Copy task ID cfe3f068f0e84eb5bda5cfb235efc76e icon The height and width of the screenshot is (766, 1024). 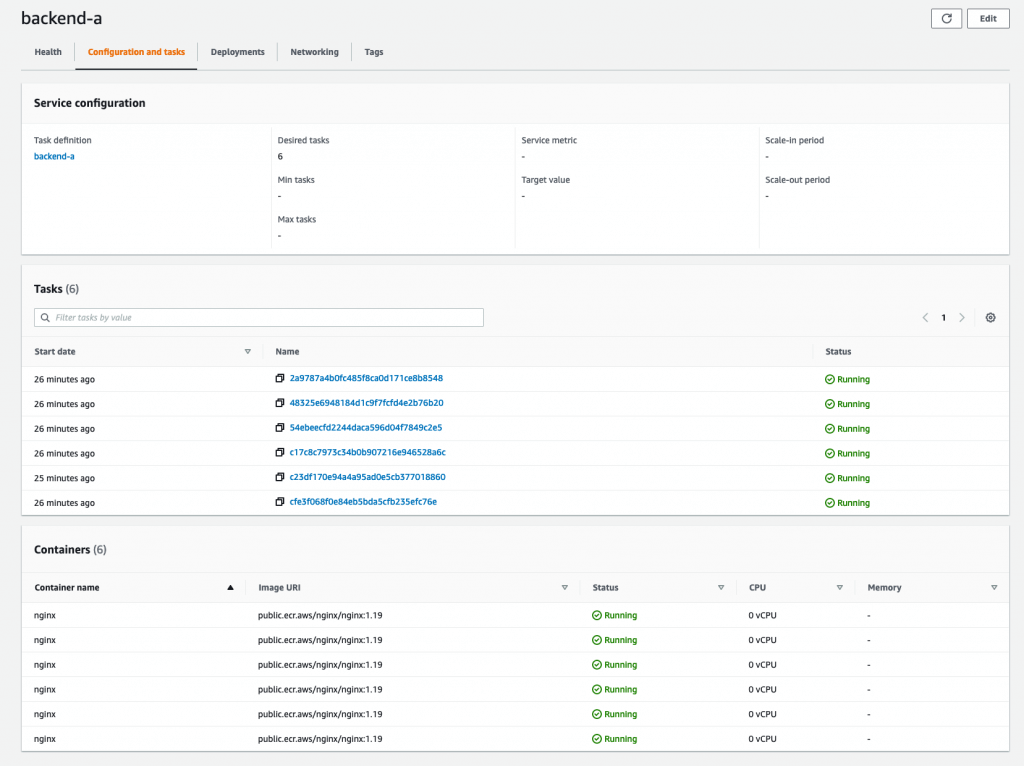click(281, 502)
